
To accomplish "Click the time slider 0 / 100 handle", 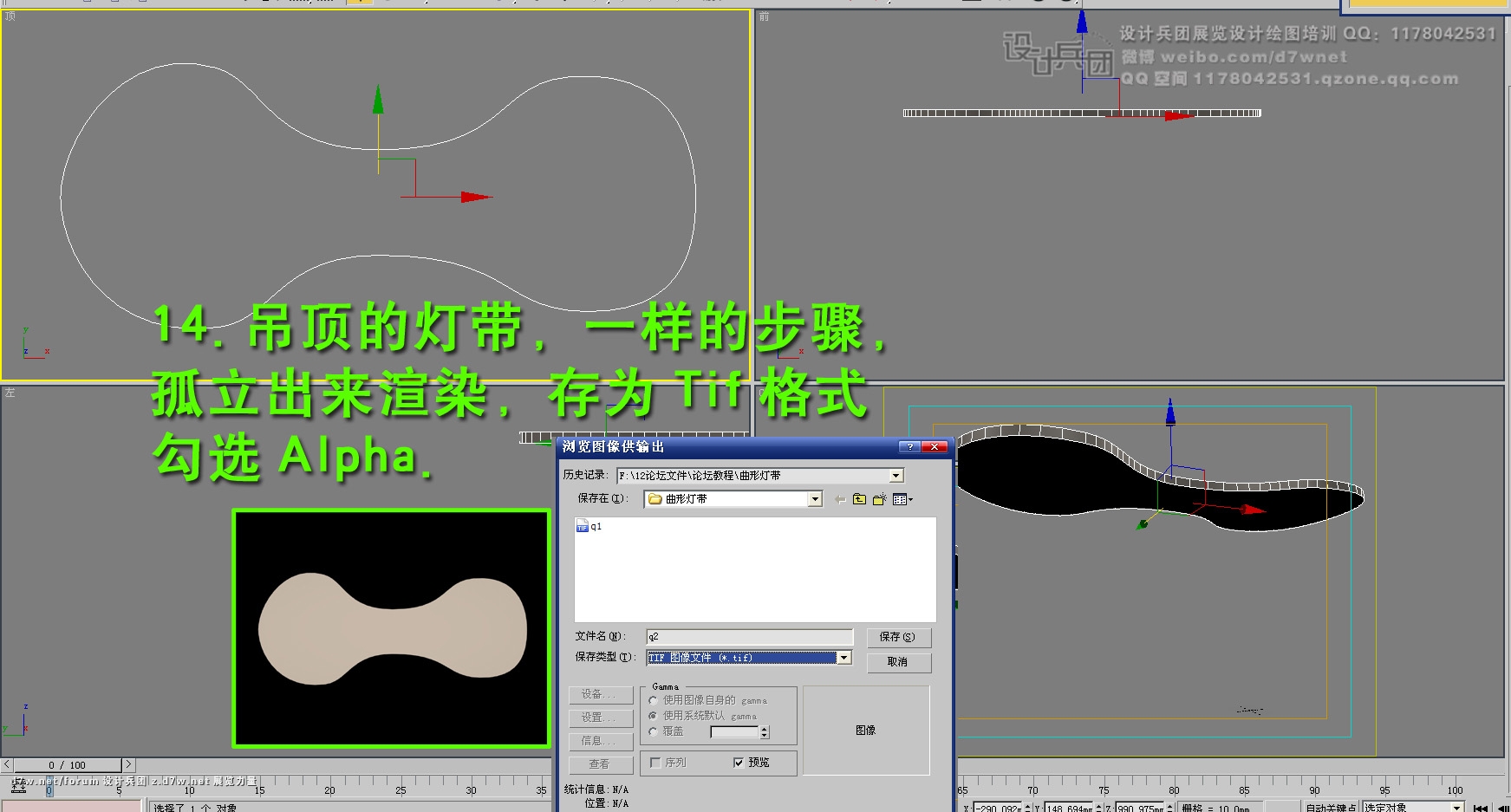I will point(67,765).
